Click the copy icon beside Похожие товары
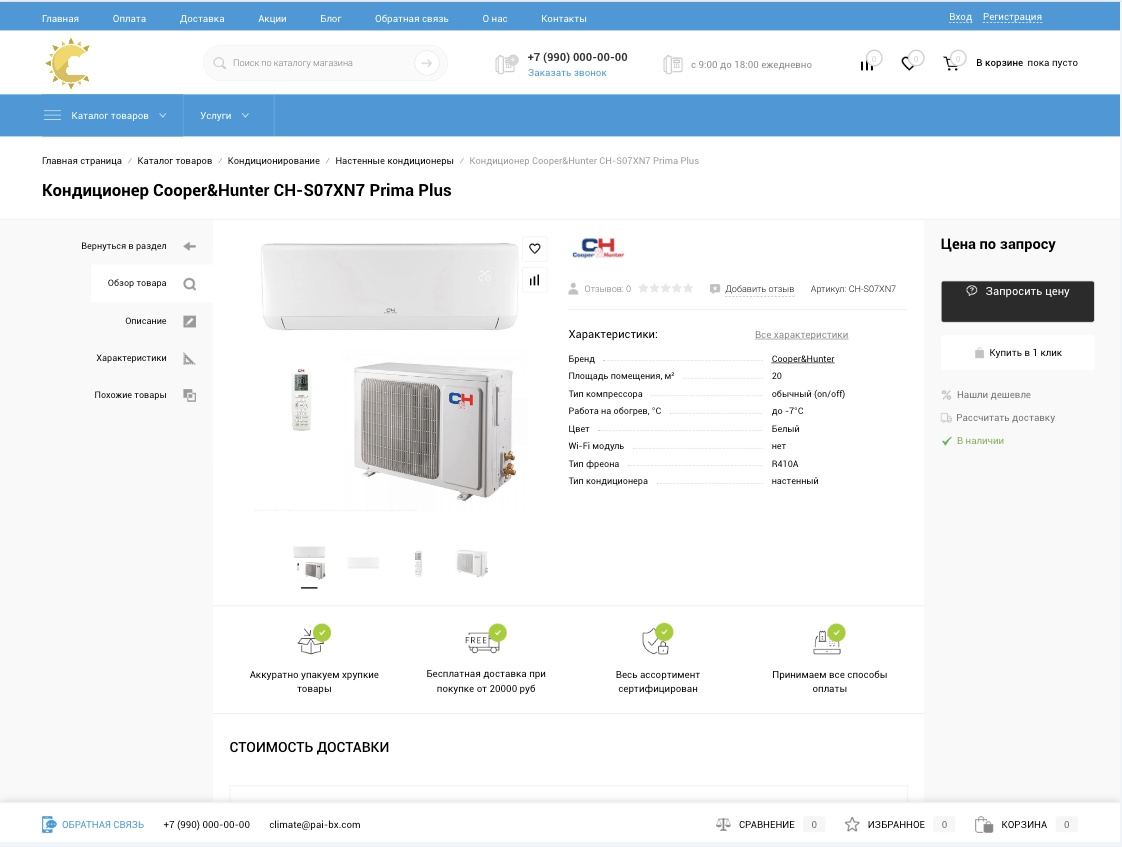 click(x=190, y=396)
